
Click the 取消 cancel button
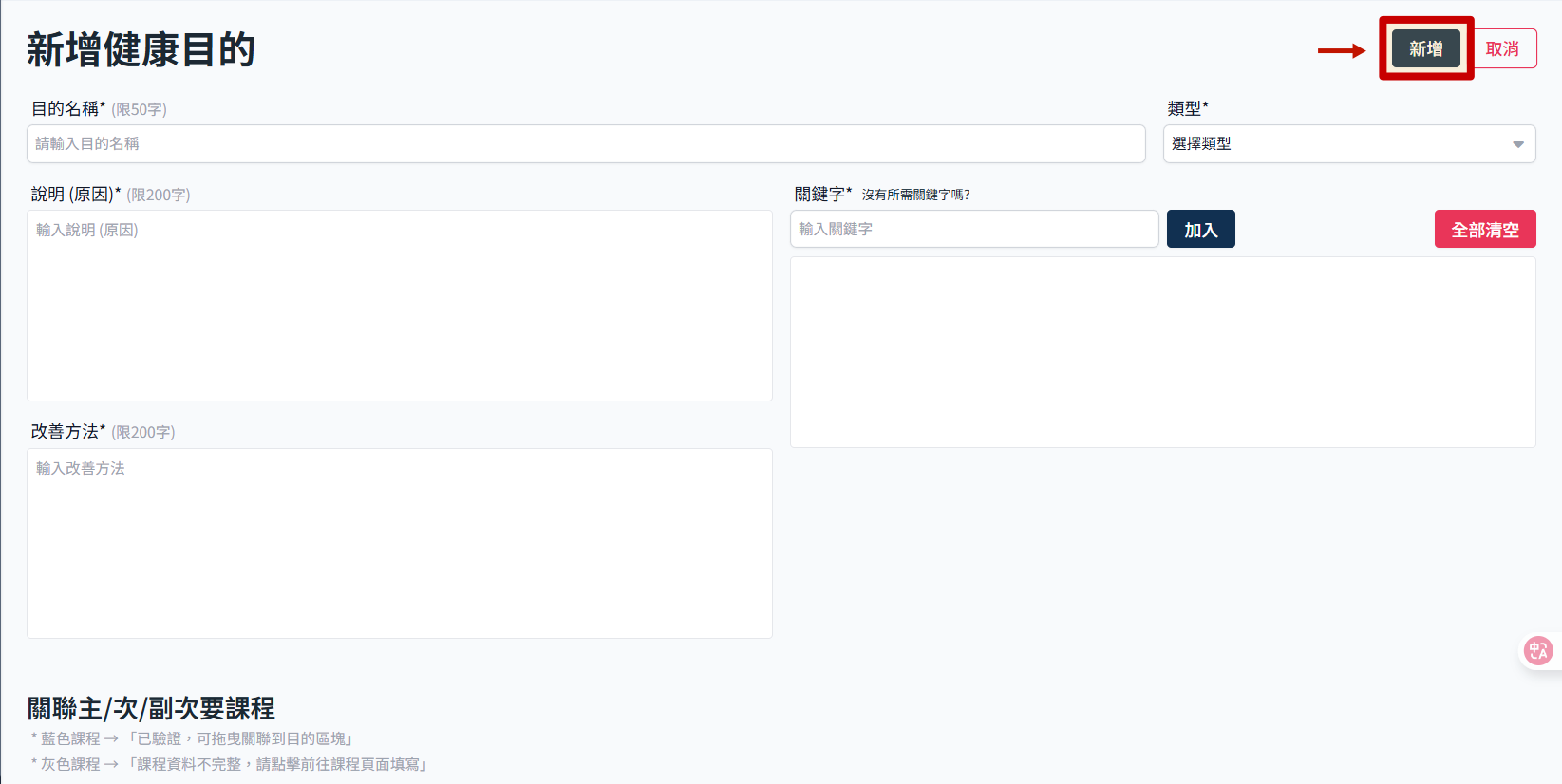click(1502, 48)
